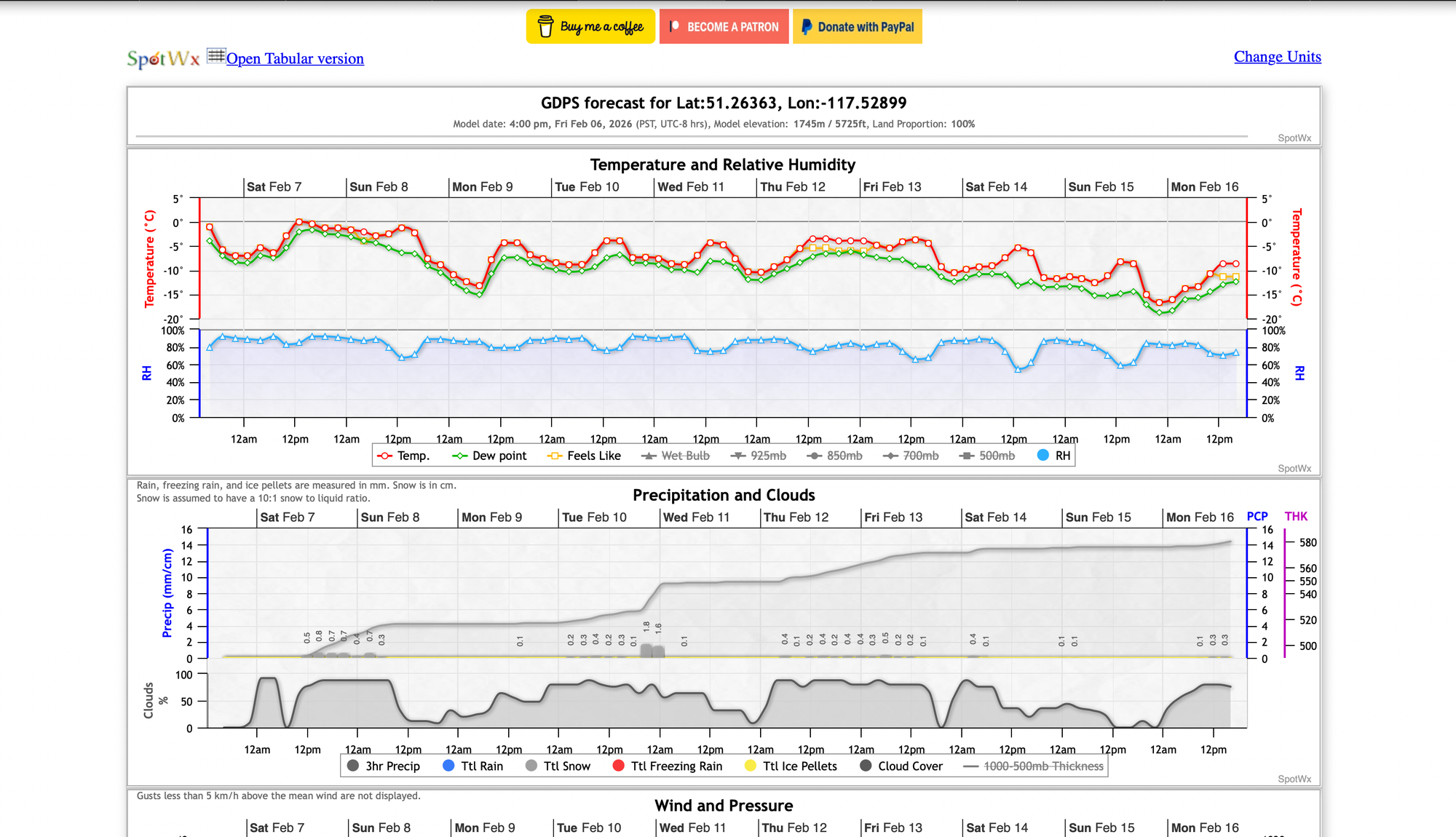
Task: Click the tabular grid icon
Action: [x=216, y=56]
